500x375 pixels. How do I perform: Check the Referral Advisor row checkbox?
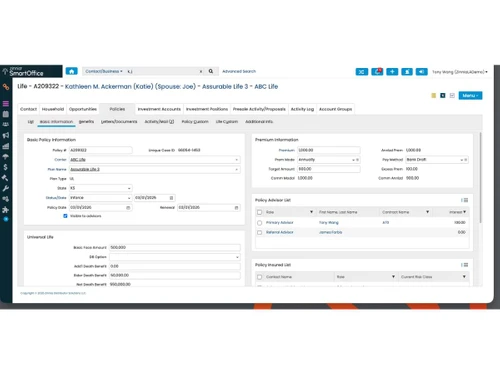click(260, 232)
